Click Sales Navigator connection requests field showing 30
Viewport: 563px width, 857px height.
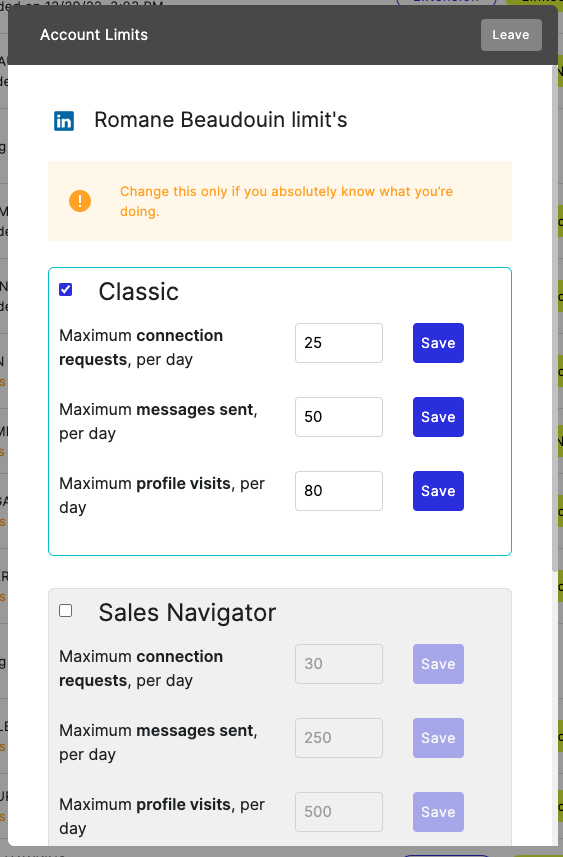coord(339,664)
